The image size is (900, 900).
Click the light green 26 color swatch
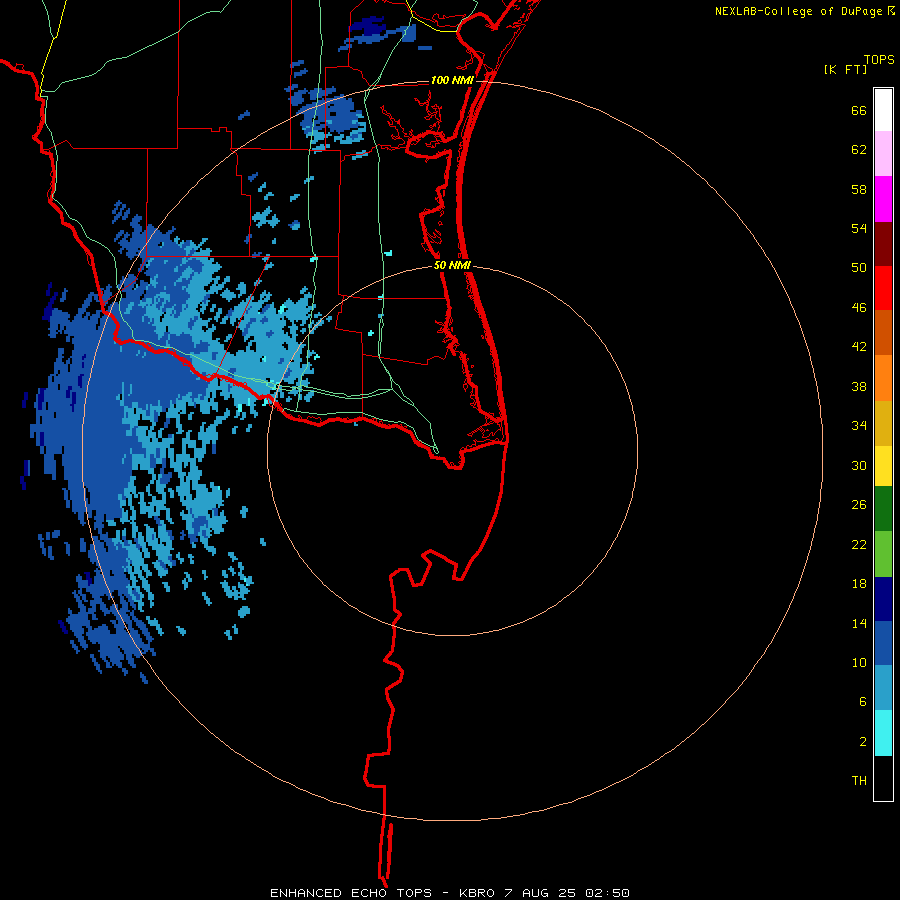[x=883, y=554]
